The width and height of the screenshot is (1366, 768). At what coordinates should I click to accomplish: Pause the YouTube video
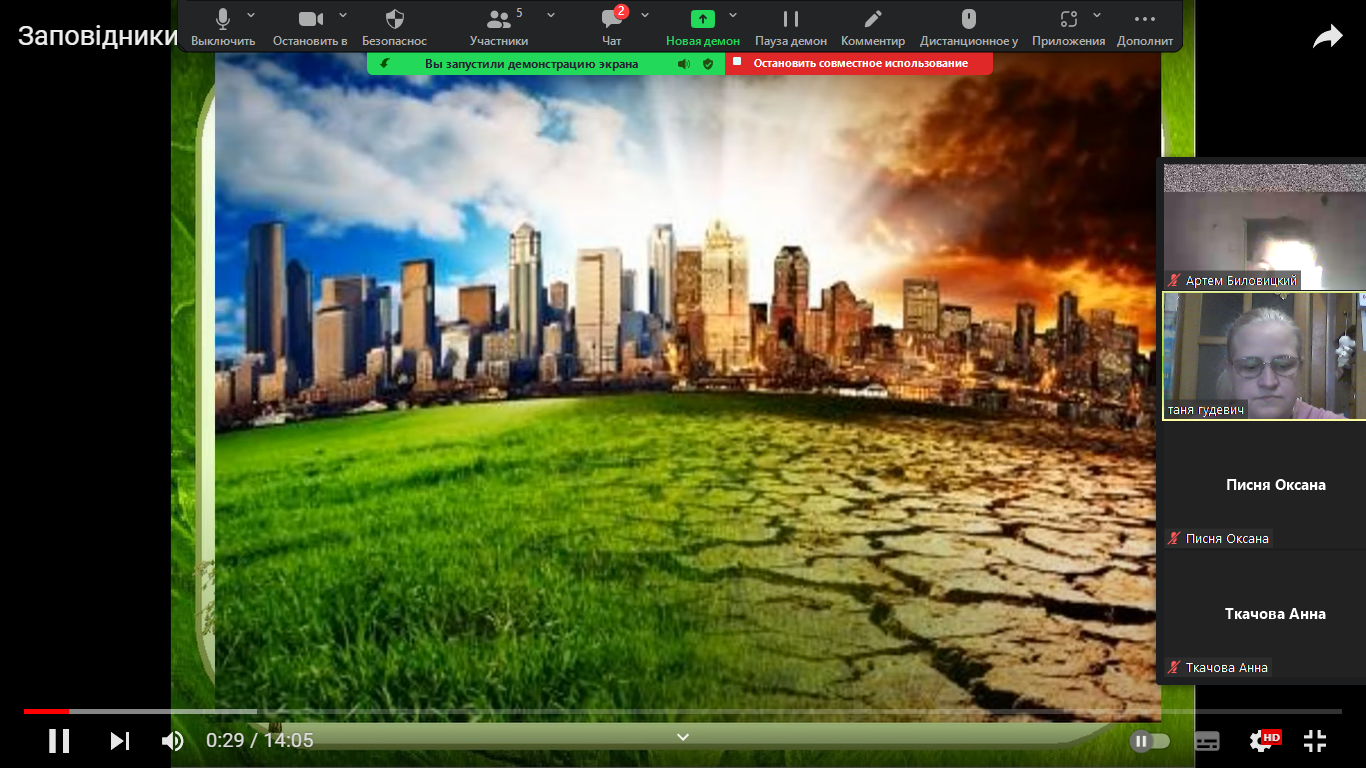59,741
